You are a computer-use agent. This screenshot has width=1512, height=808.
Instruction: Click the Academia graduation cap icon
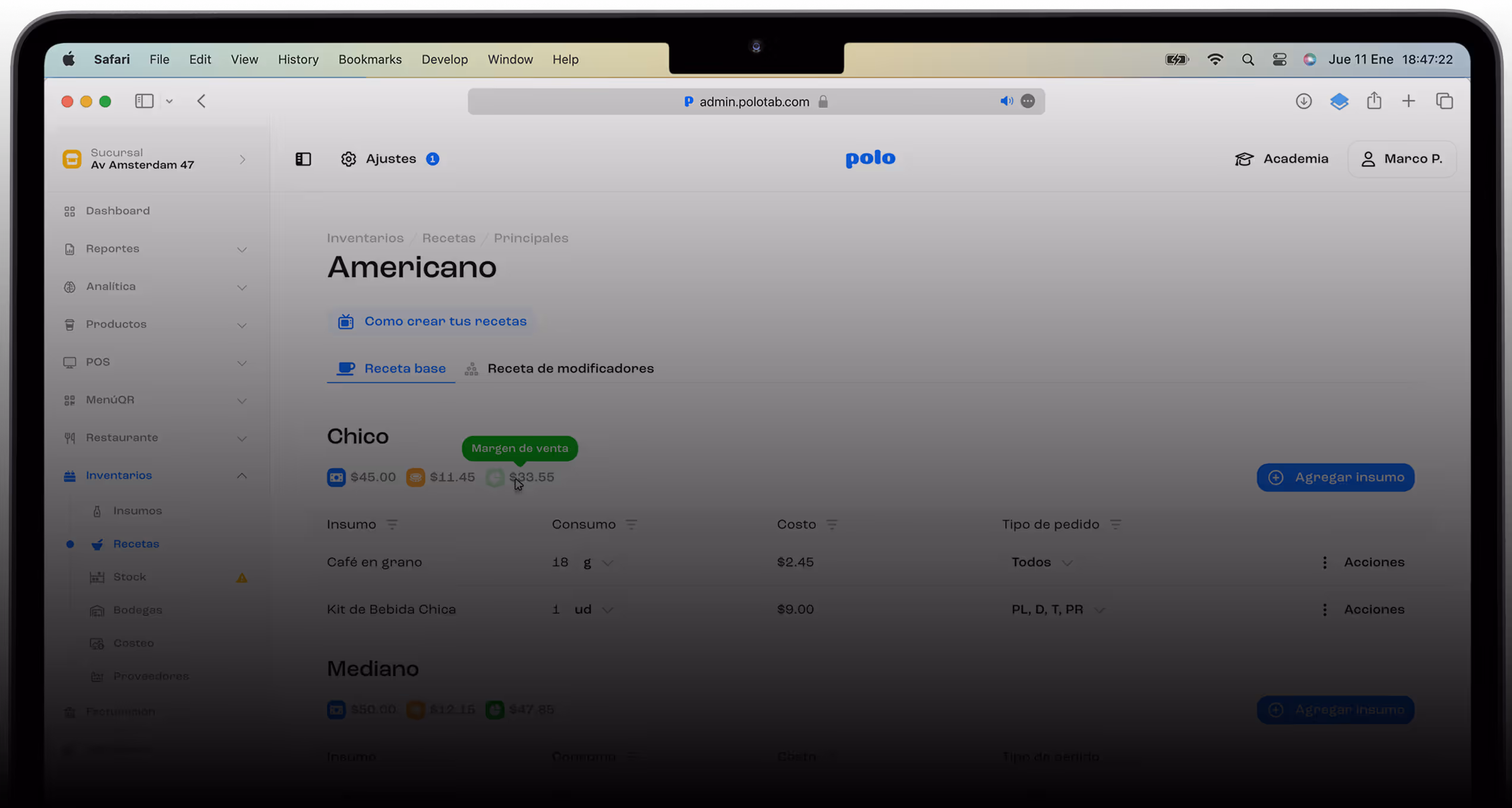tap(1244, 159)
